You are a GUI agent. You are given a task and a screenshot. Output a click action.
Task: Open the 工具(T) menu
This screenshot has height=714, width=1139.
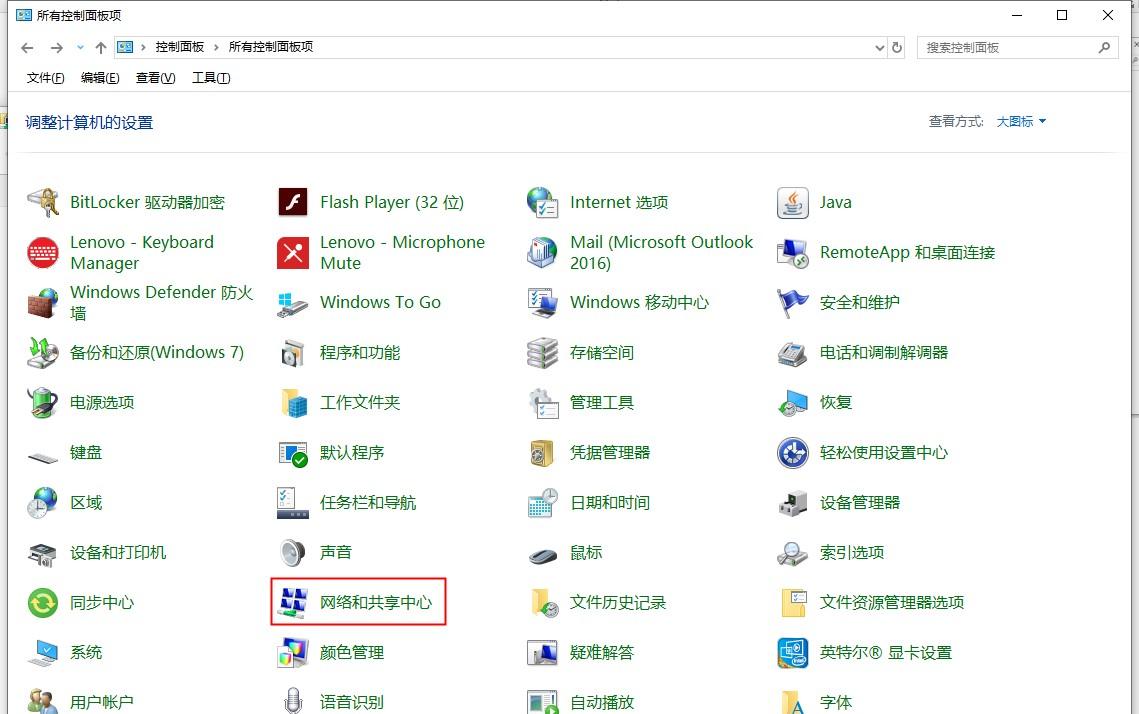tap(211, 78)
